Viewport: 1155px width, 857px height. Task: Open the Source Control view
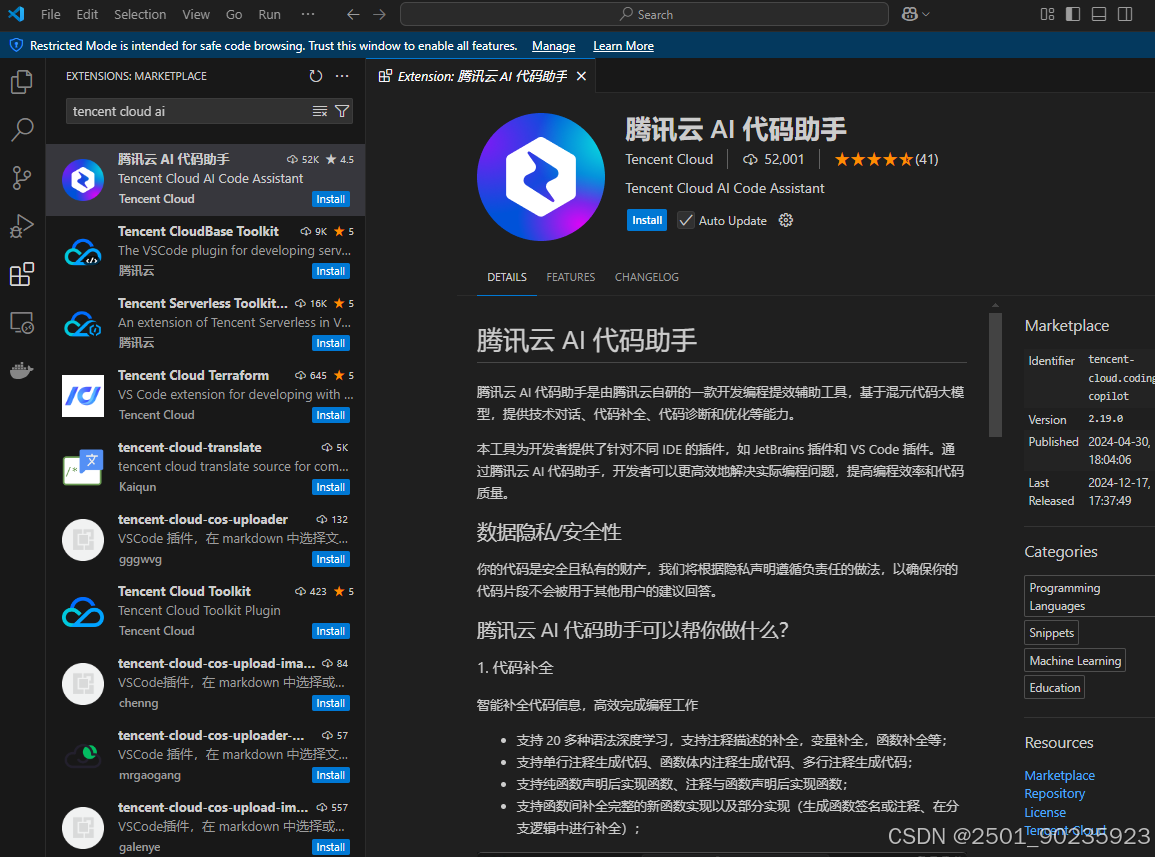click(22, 178)
